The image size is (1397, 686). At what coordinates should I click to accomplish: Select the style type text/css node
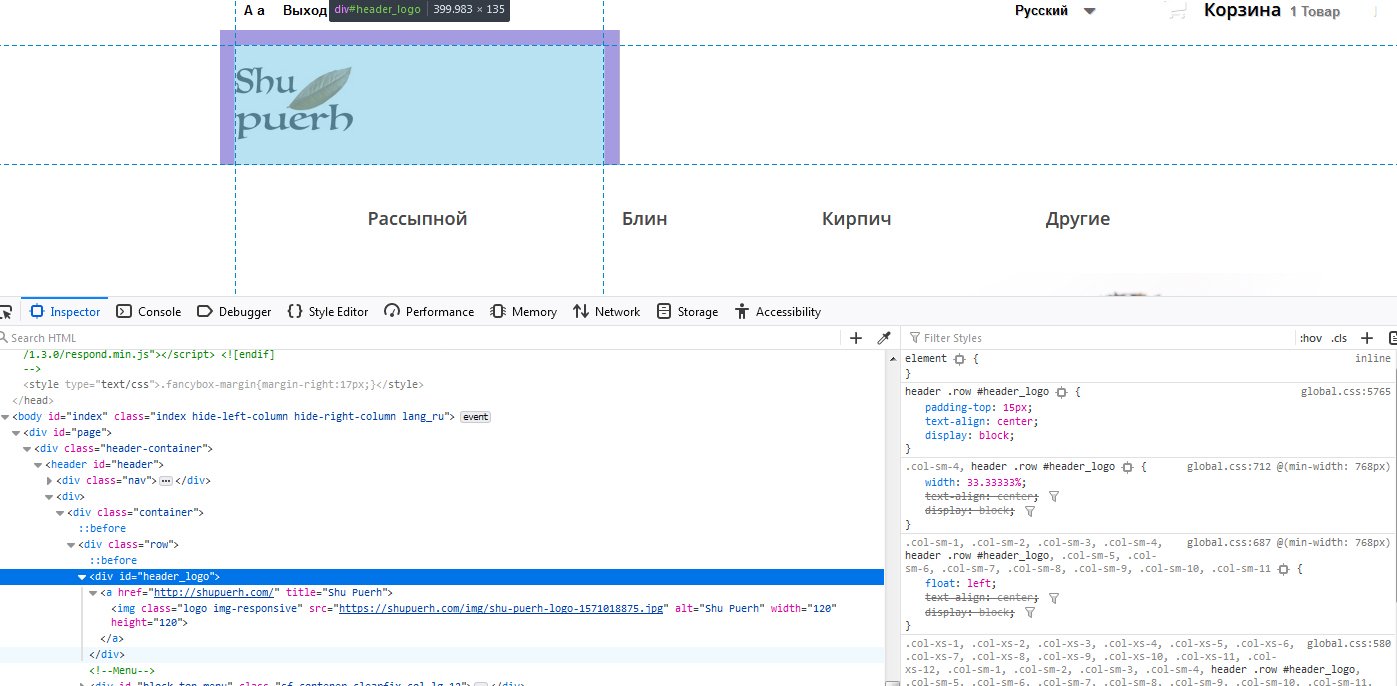coord(224,385)
